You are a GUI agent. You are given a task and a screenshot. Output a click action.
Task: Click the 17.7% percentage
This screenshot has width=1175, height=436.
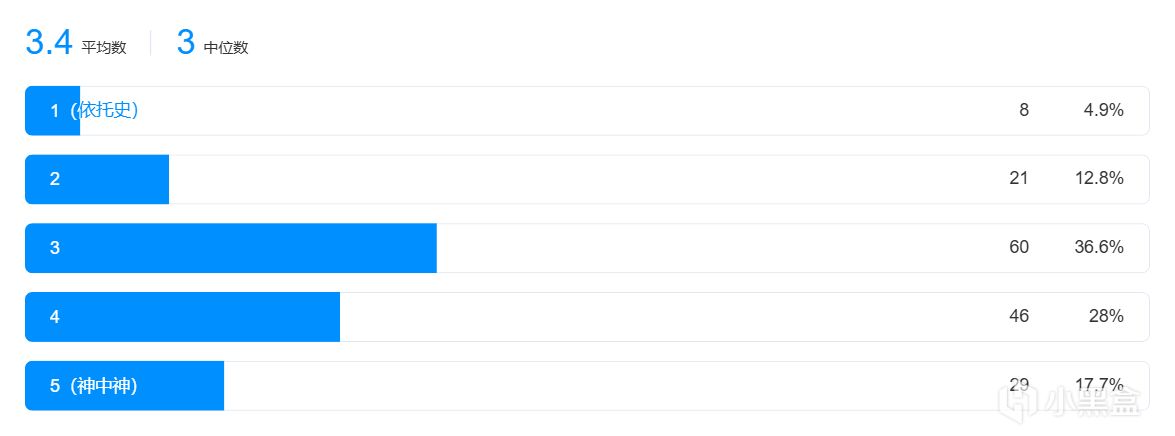click(x=1099, y=385)
